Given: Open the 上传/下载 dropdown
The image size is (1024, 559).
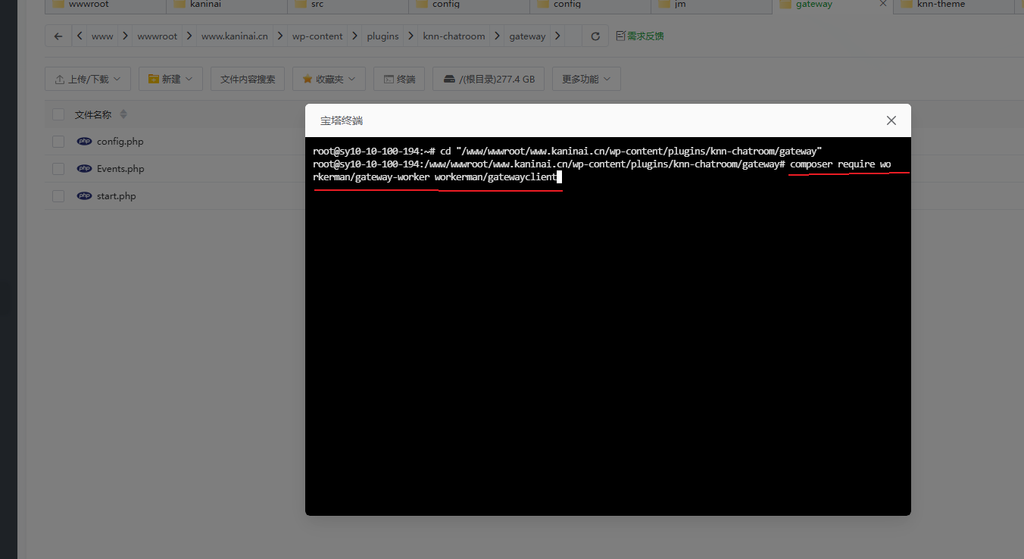Looking at the screenshot, I should point(88,79).
